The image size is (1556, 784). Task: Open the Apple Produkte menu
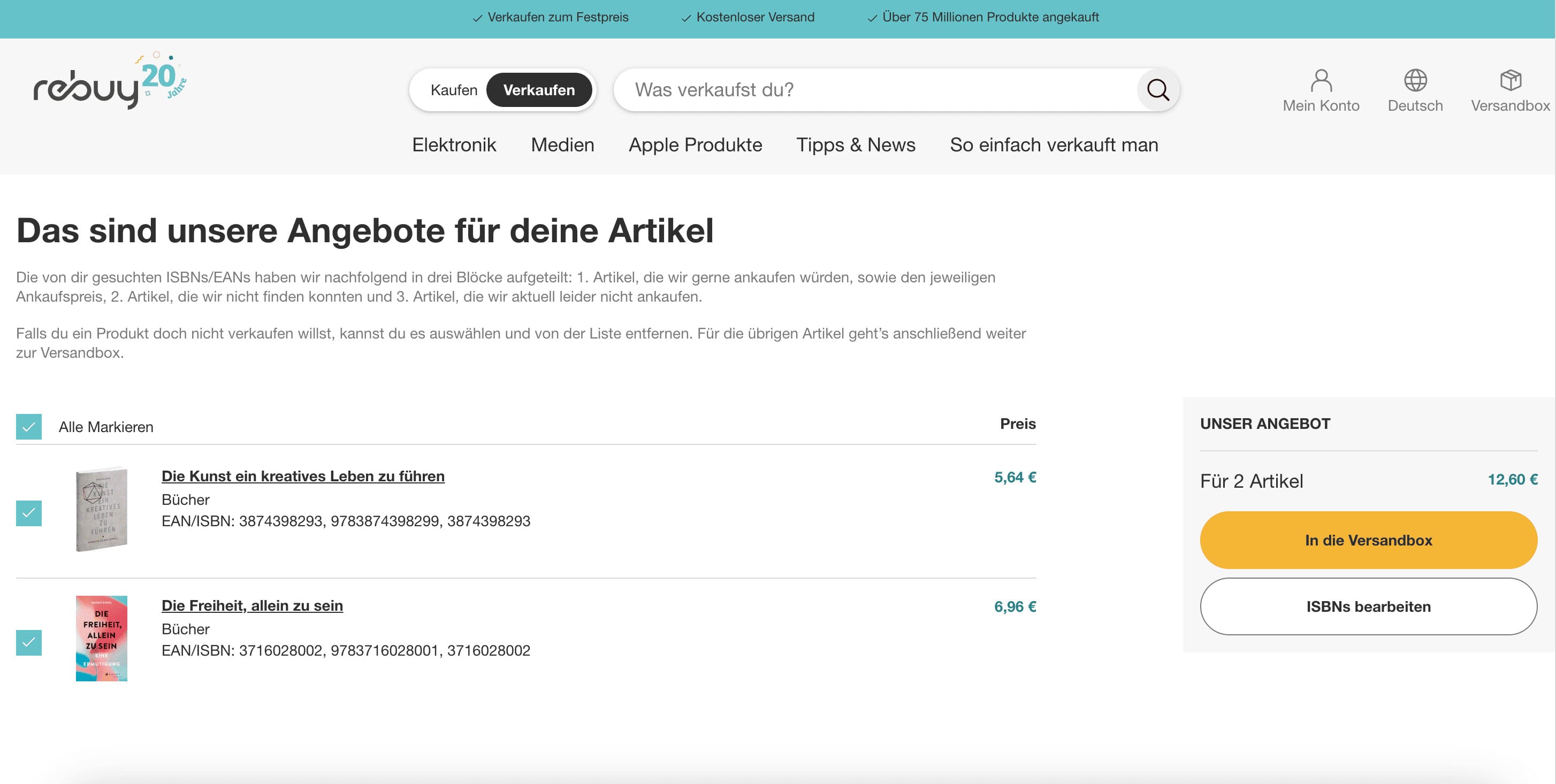695,145
